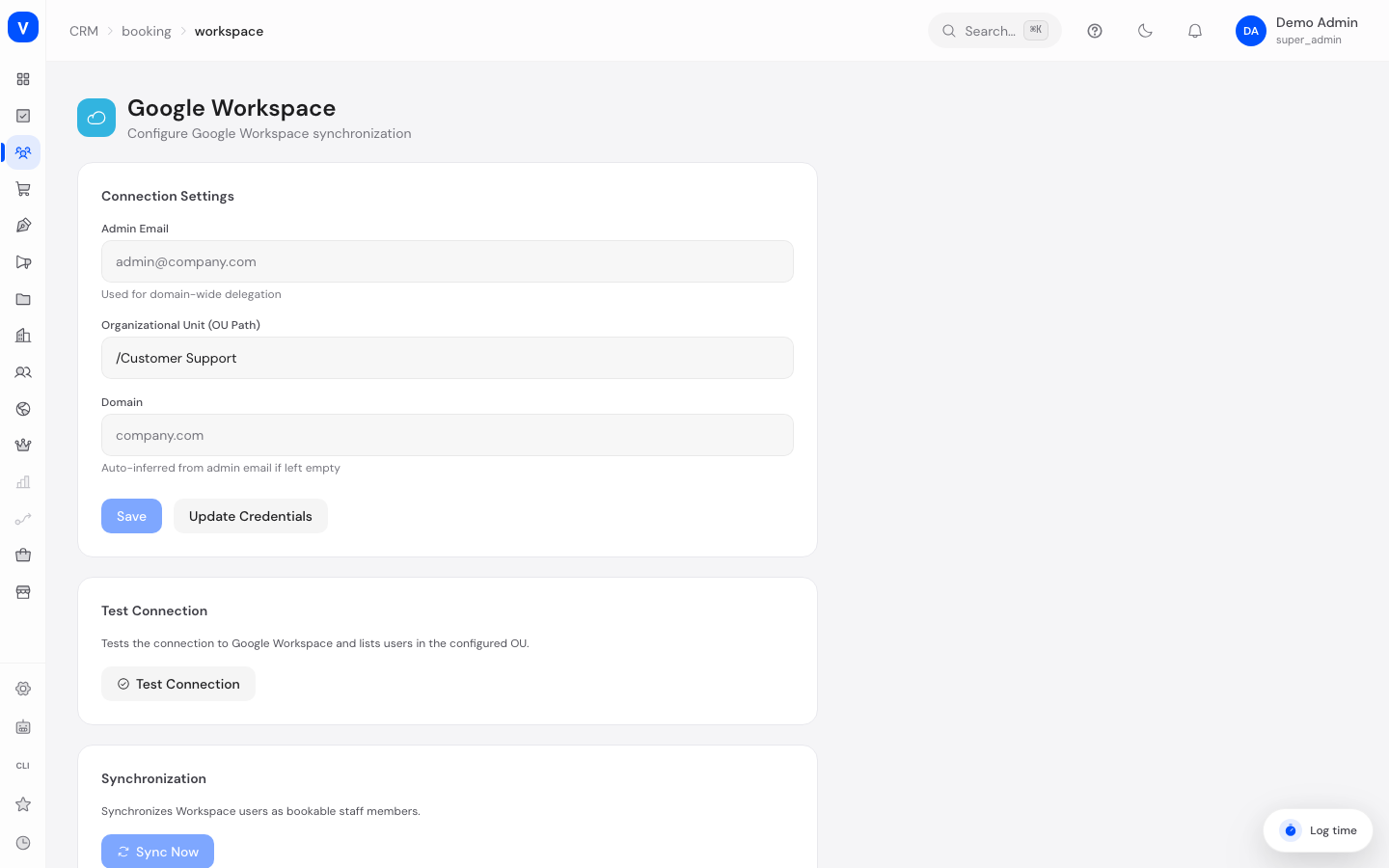Click the workspace breadcrumb
1389x868 pixels.
229,31
